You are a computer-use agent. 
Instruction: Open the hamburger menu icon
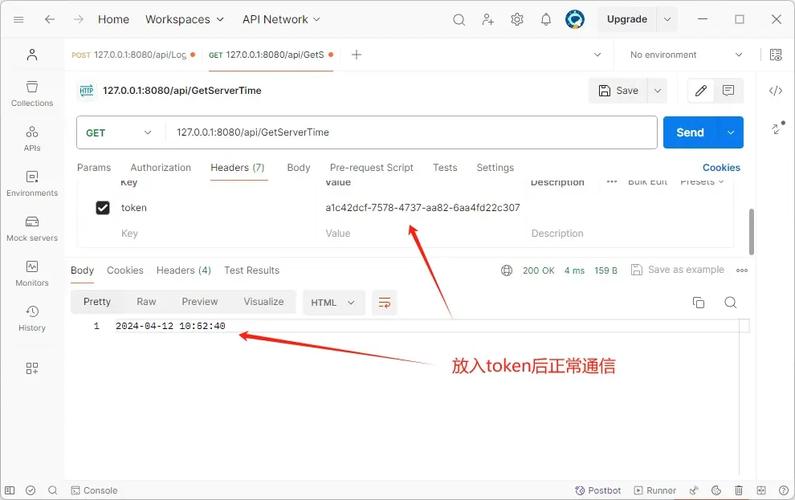point(19,20)
